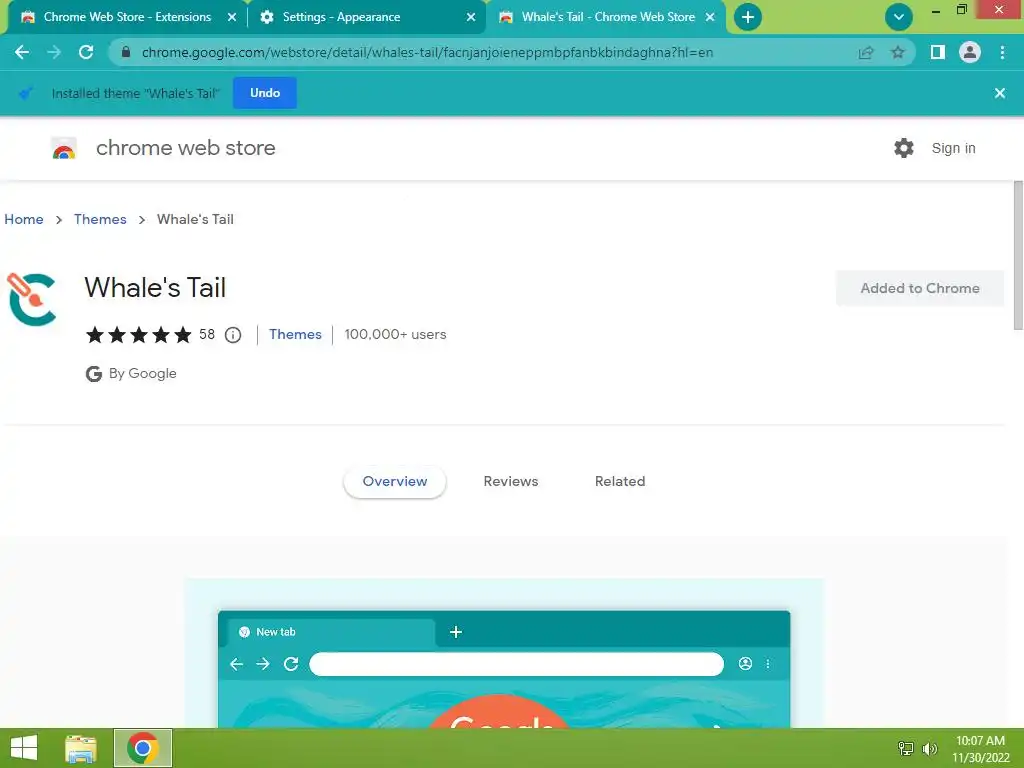Viewport: 1024px width, 768px height.
Task: Go back using browser back arrow
Action: tap(22, 52)
